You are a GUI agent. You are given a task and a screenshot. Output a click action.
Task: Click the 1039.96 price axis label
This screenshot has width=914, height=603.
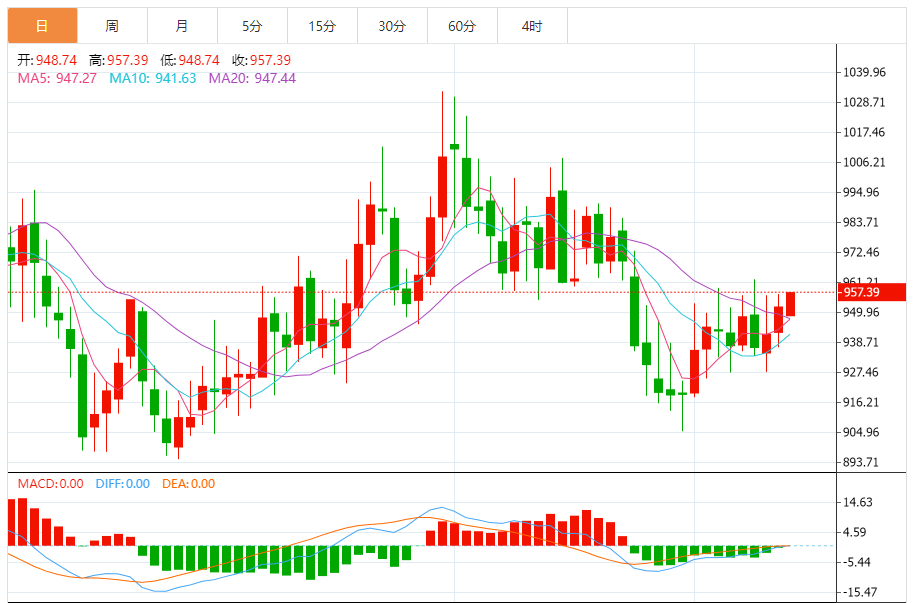click(864, 72)
